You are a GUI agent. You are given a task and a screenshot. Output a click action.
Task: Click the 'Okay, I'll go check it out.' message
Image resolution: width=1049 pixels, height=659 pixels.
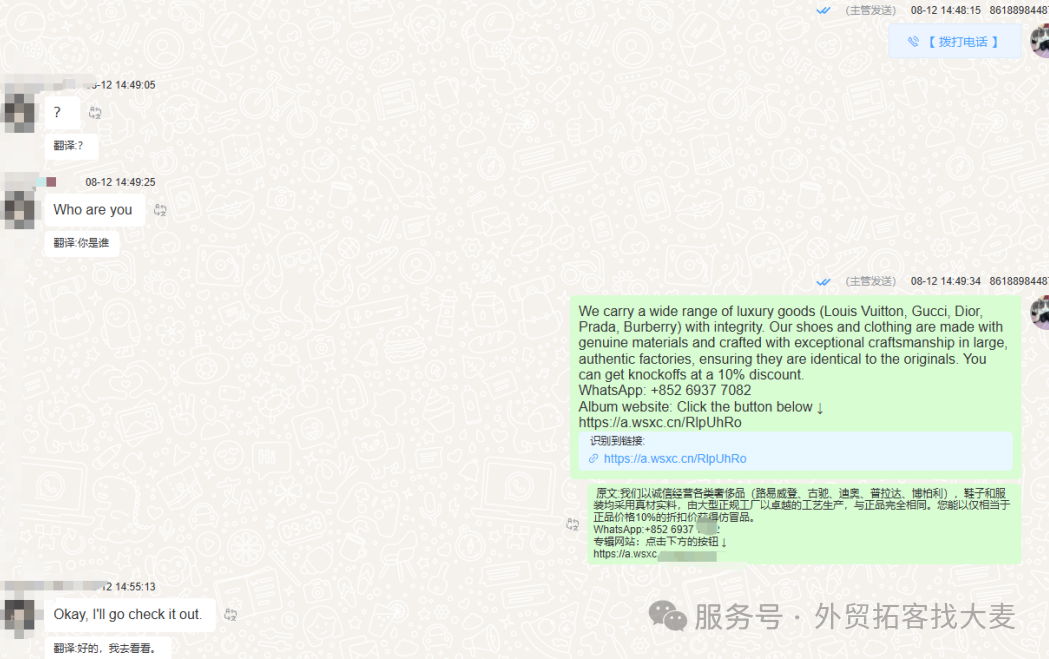(x=130, y=614)
